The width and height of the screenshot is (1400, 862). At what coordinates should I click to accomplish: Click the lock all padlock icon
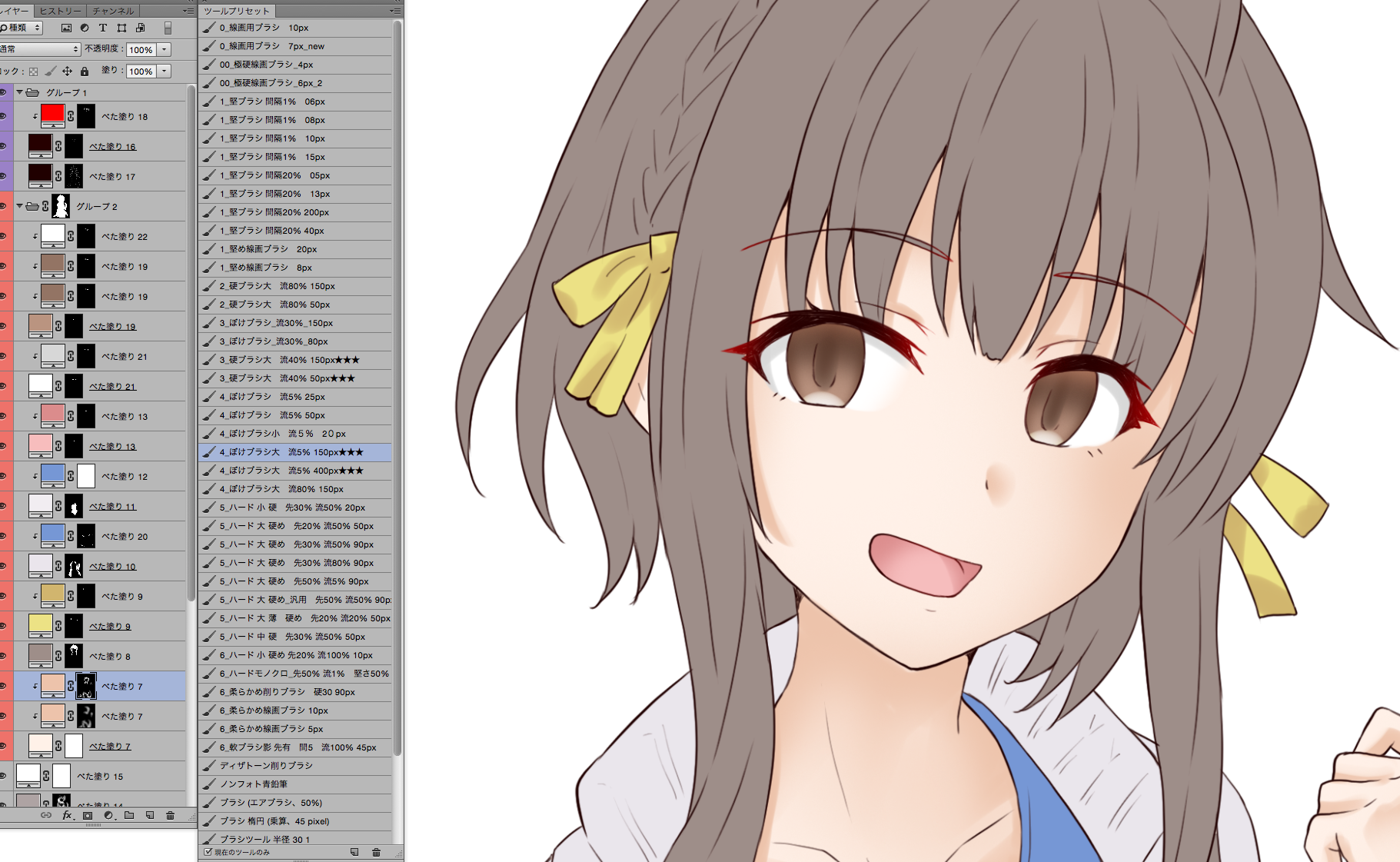click(85, 72)
